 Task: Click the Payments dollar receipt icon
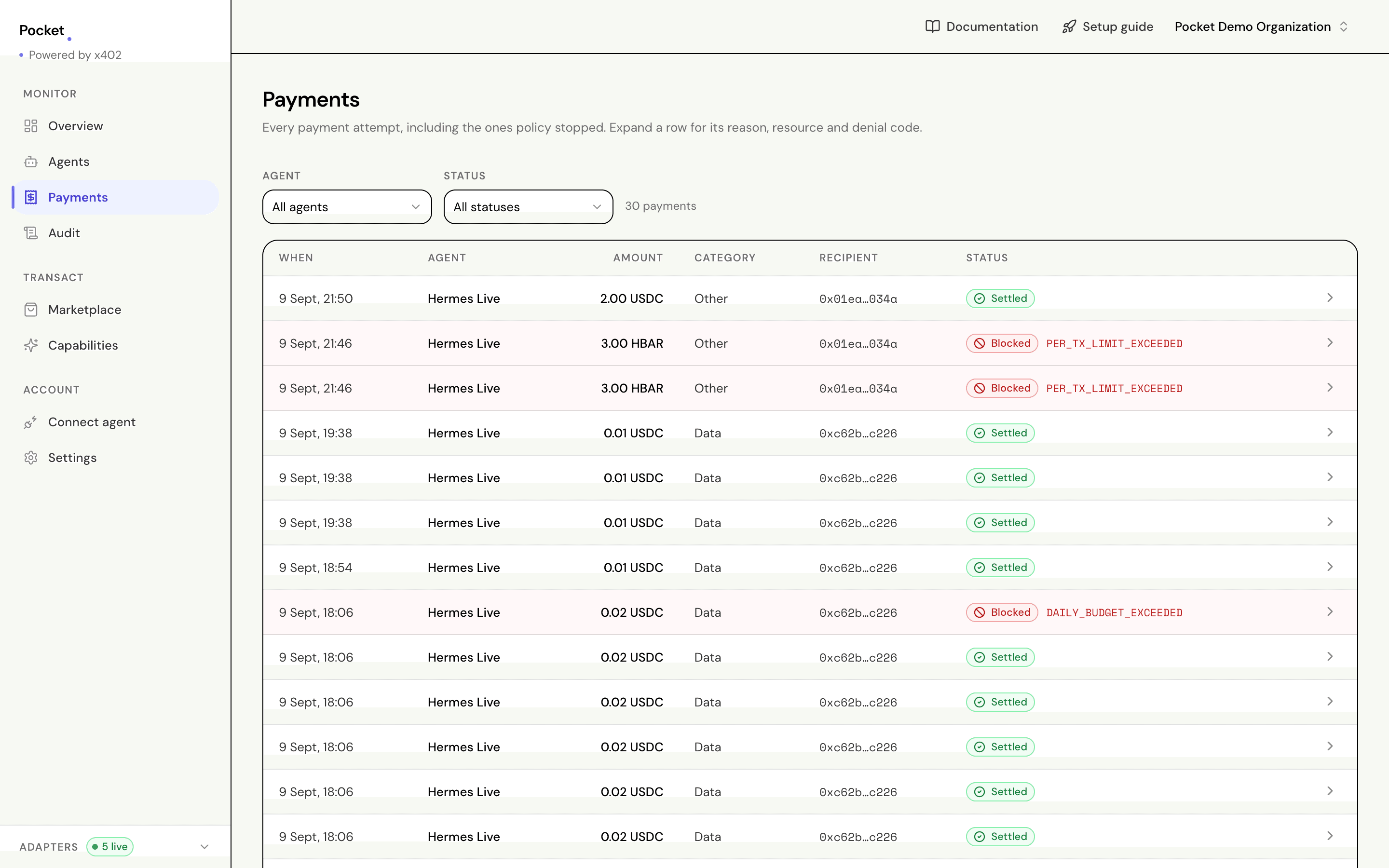31,197
